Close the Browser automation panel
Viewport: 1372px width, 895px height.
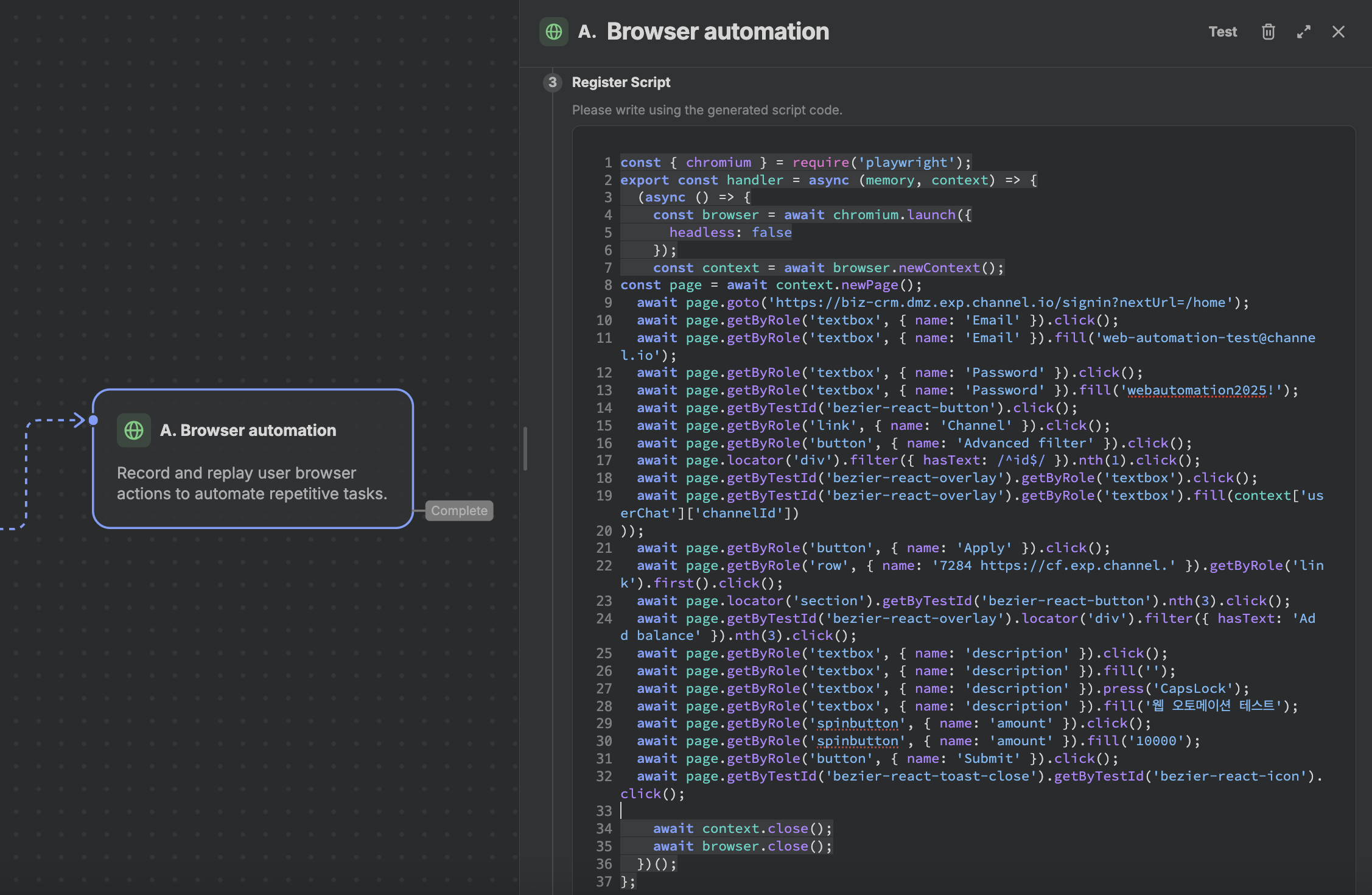1338,32
